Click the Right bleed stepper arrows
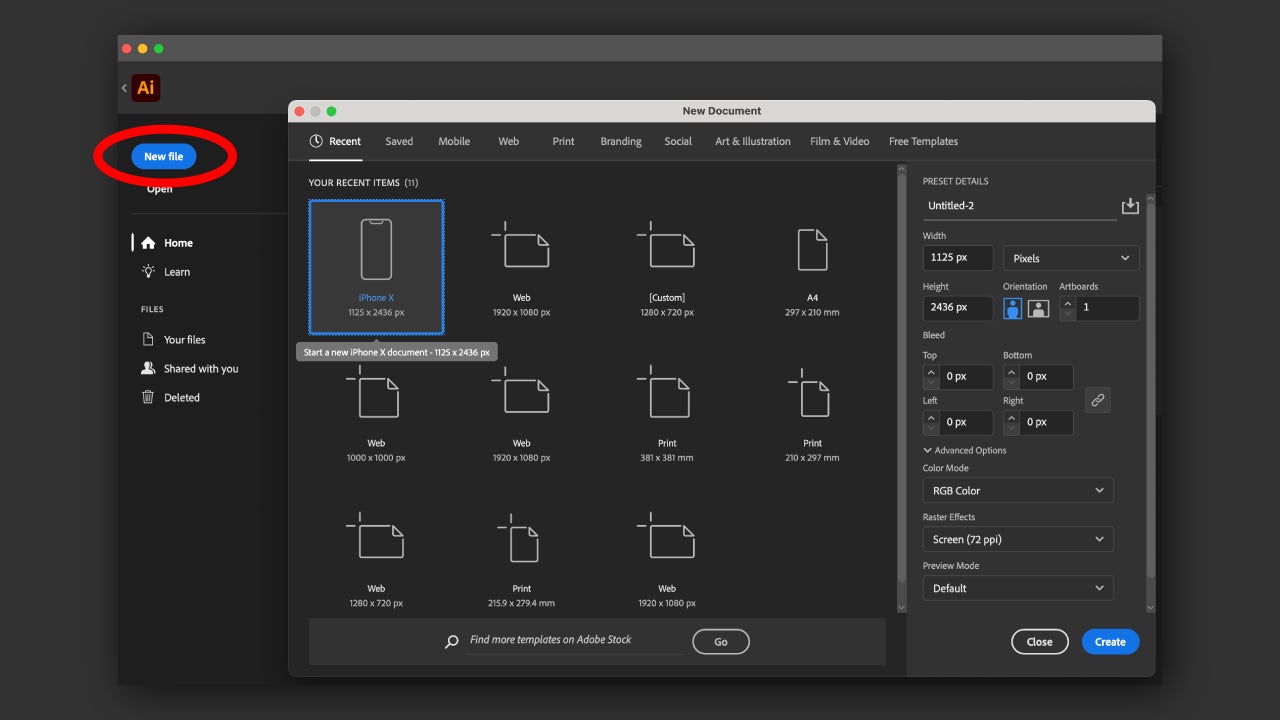Image resolution: width=1280 pixels, height=720 pixels. click(x=1011, y=422)
